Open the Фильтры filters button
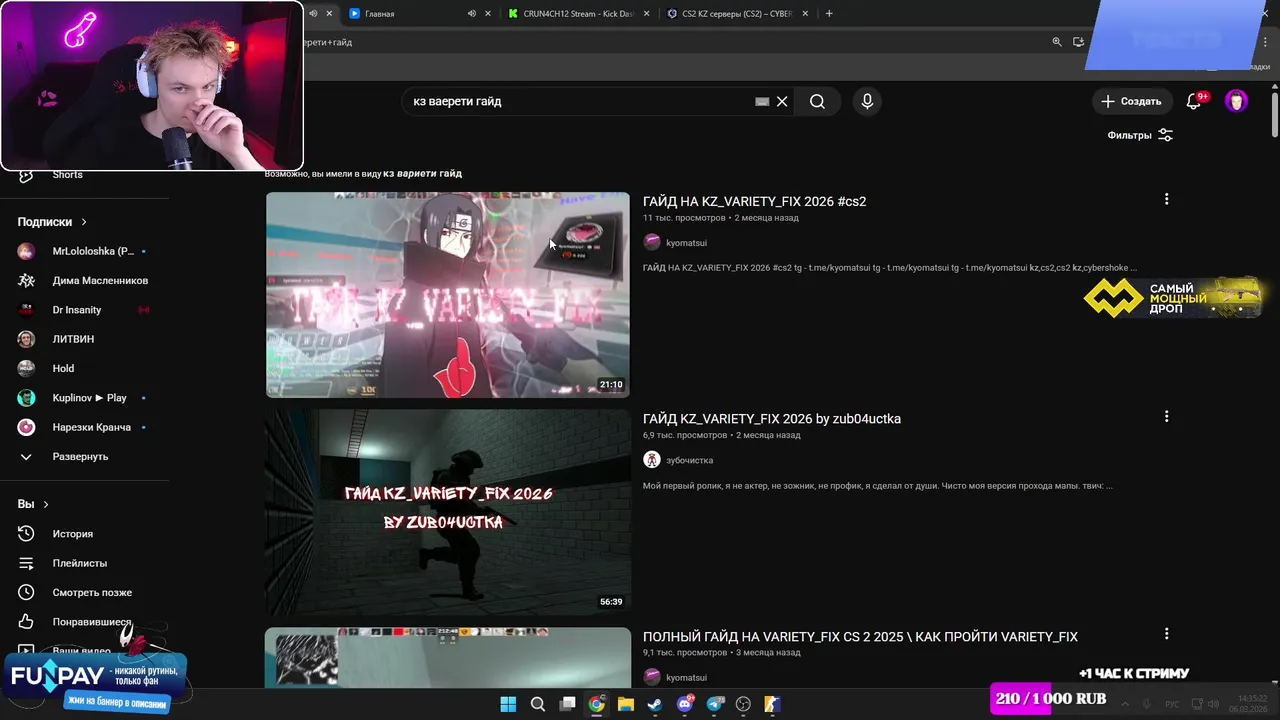The height and width of the screenshot is (720, 1280). coord(1140,135)
